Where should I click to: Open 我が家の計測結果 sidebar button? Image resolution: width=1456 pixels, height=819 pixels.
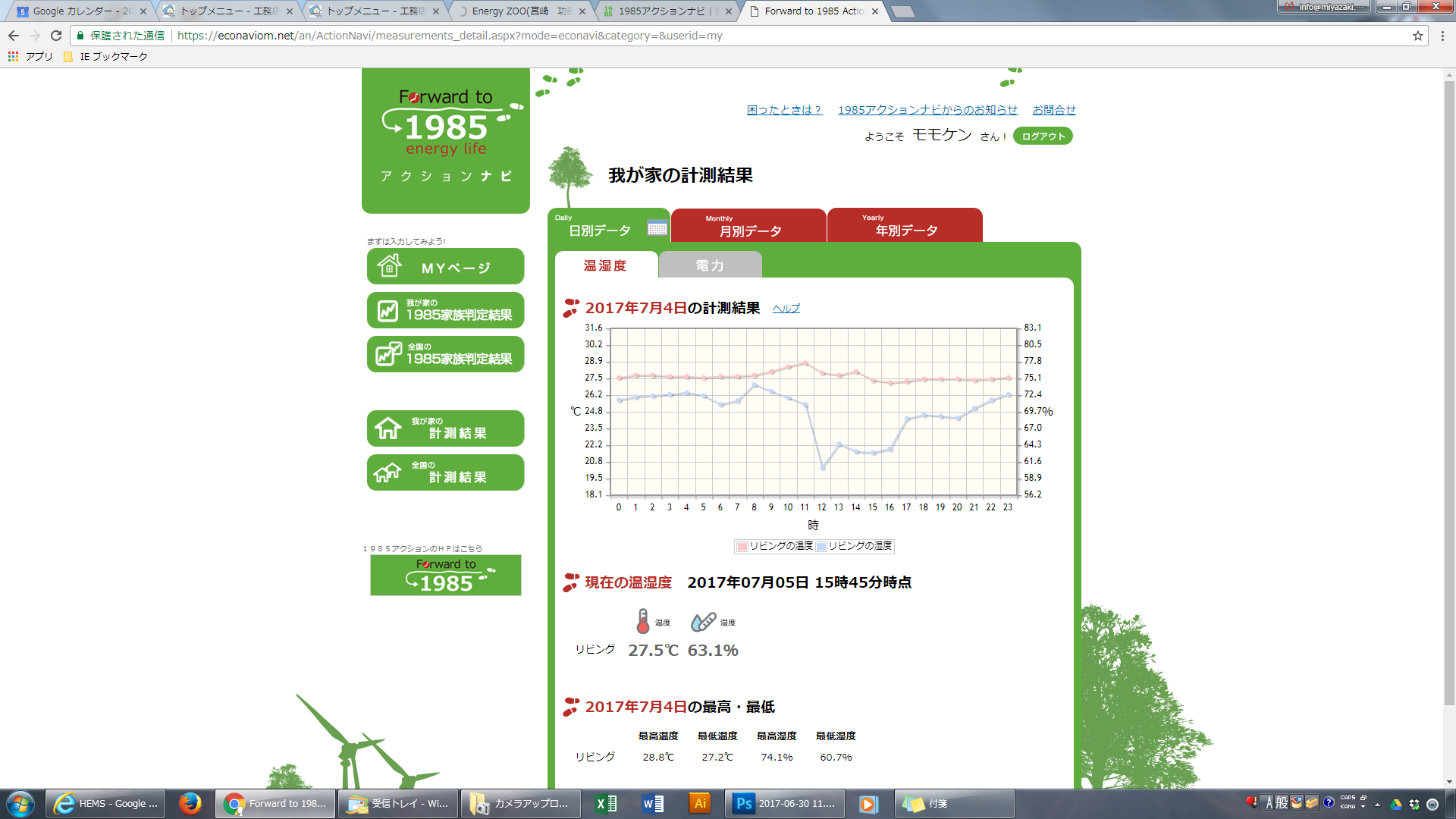(x=446, y=428)
